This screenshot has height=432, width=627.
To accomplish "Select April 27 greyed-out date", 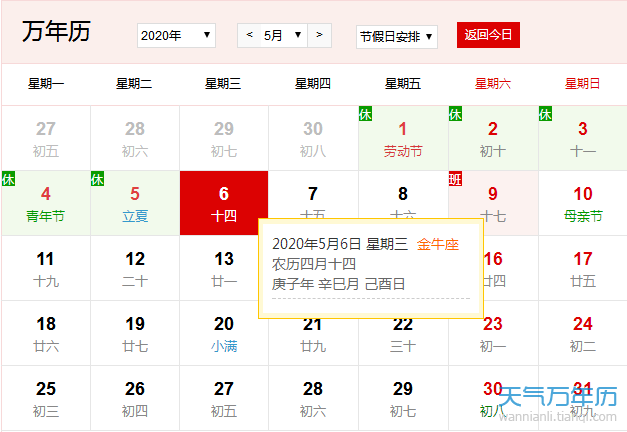I will (x=46, y=139).
